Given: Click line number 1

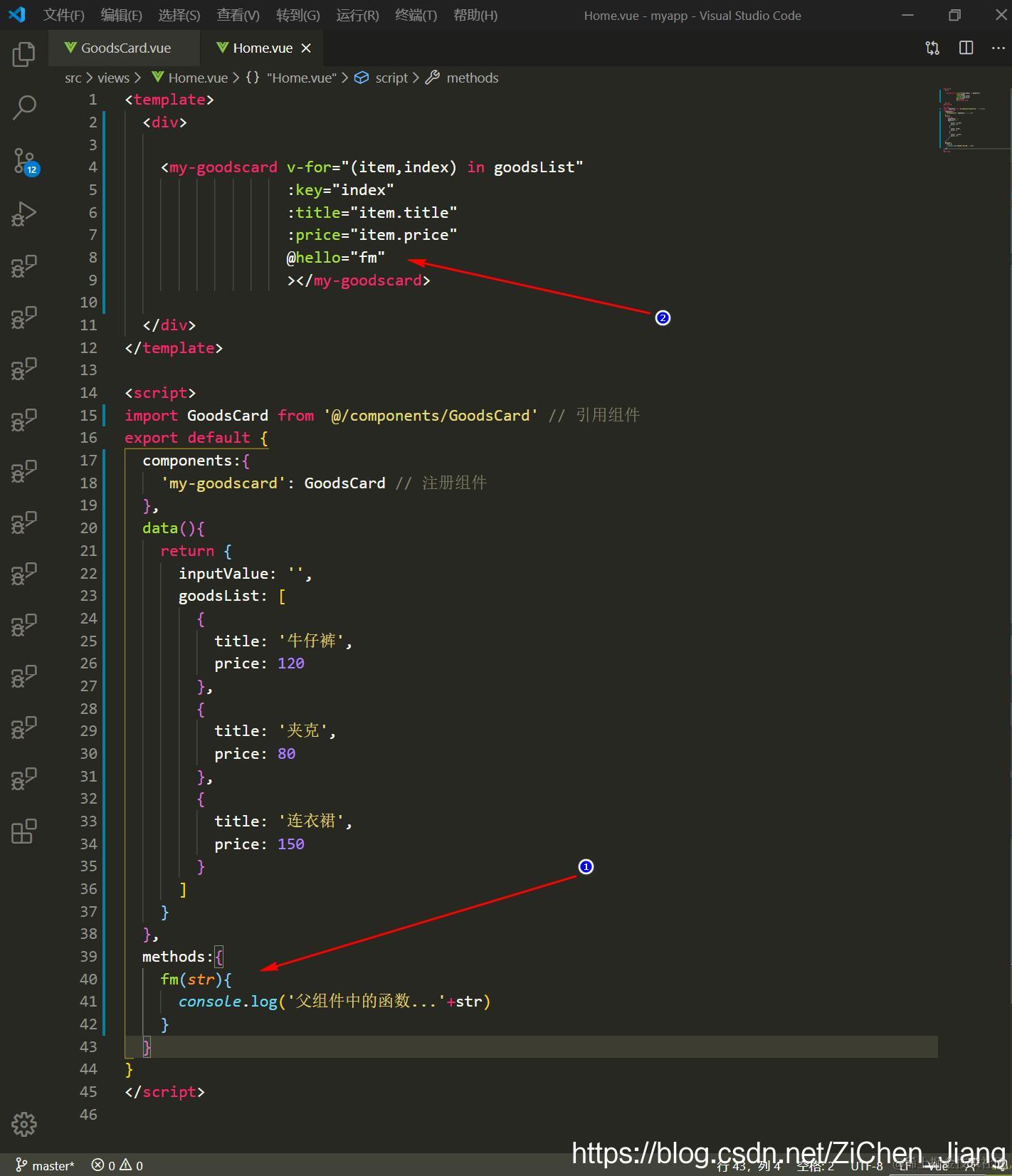Looking at the screenshot, I should pyautogui.click(x=93, y=100).
